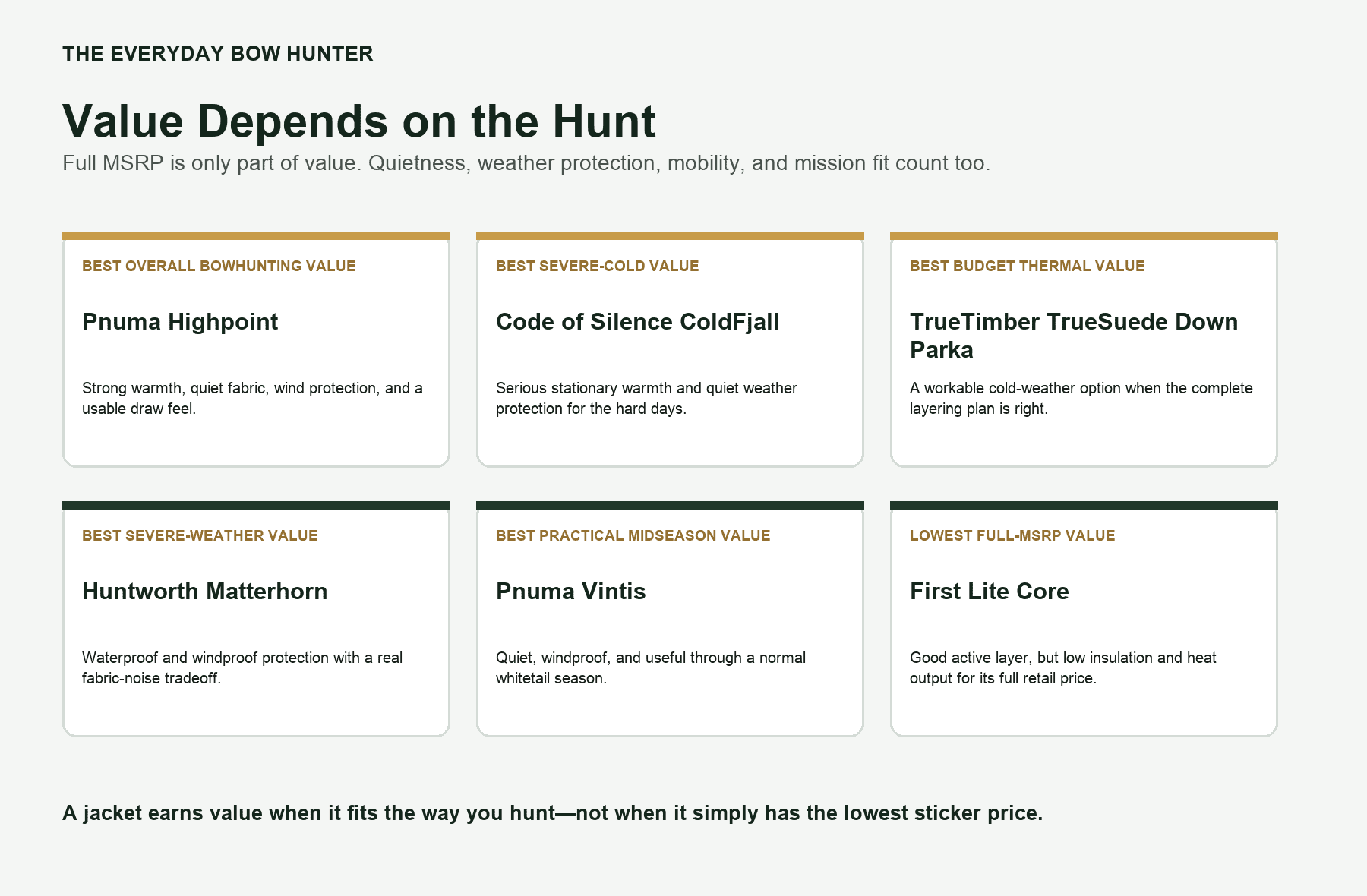Image resolution: width=1367 pixels, height=896 pixels.
Task: Click 'THE EVERYDAY BOW HUNTER' header text
Action: (x=217, y=54)
